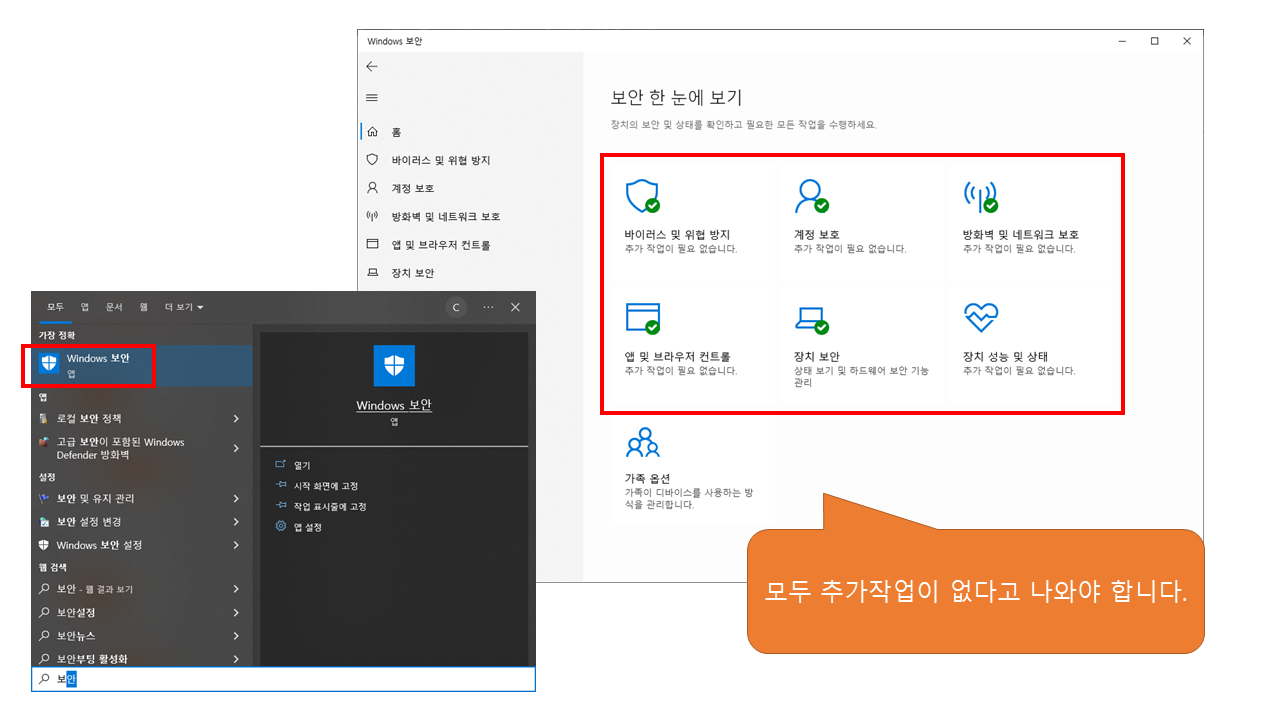Image resolution: width=1280 pixels, height=720 pixels.
Task: Click the search input field containing 보안
Action: pos(283,680)
